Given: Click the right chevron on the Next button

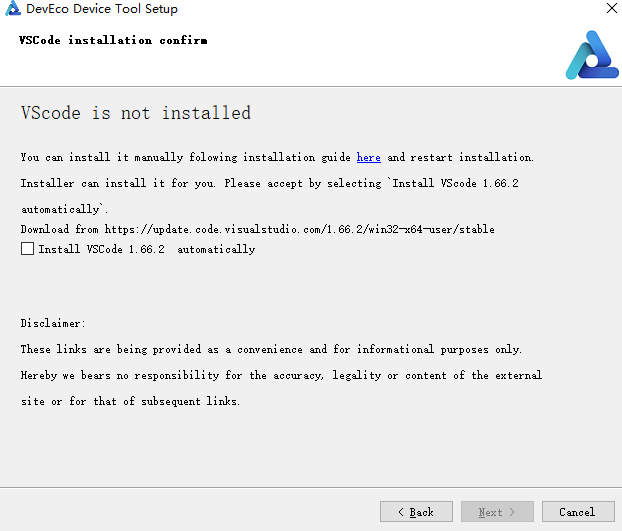Looking at the screenshot, I should pos(512,512).
